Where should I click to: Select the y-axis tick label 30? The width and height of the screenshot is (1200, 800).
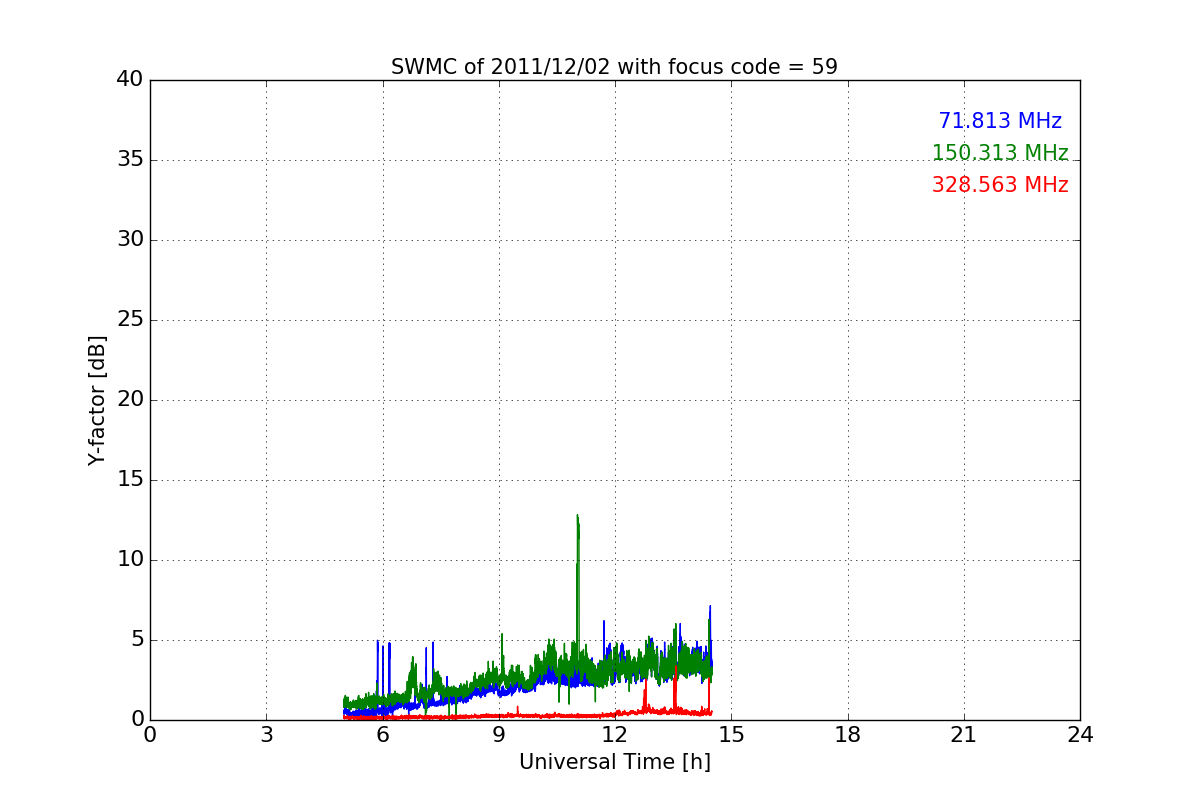130,240
